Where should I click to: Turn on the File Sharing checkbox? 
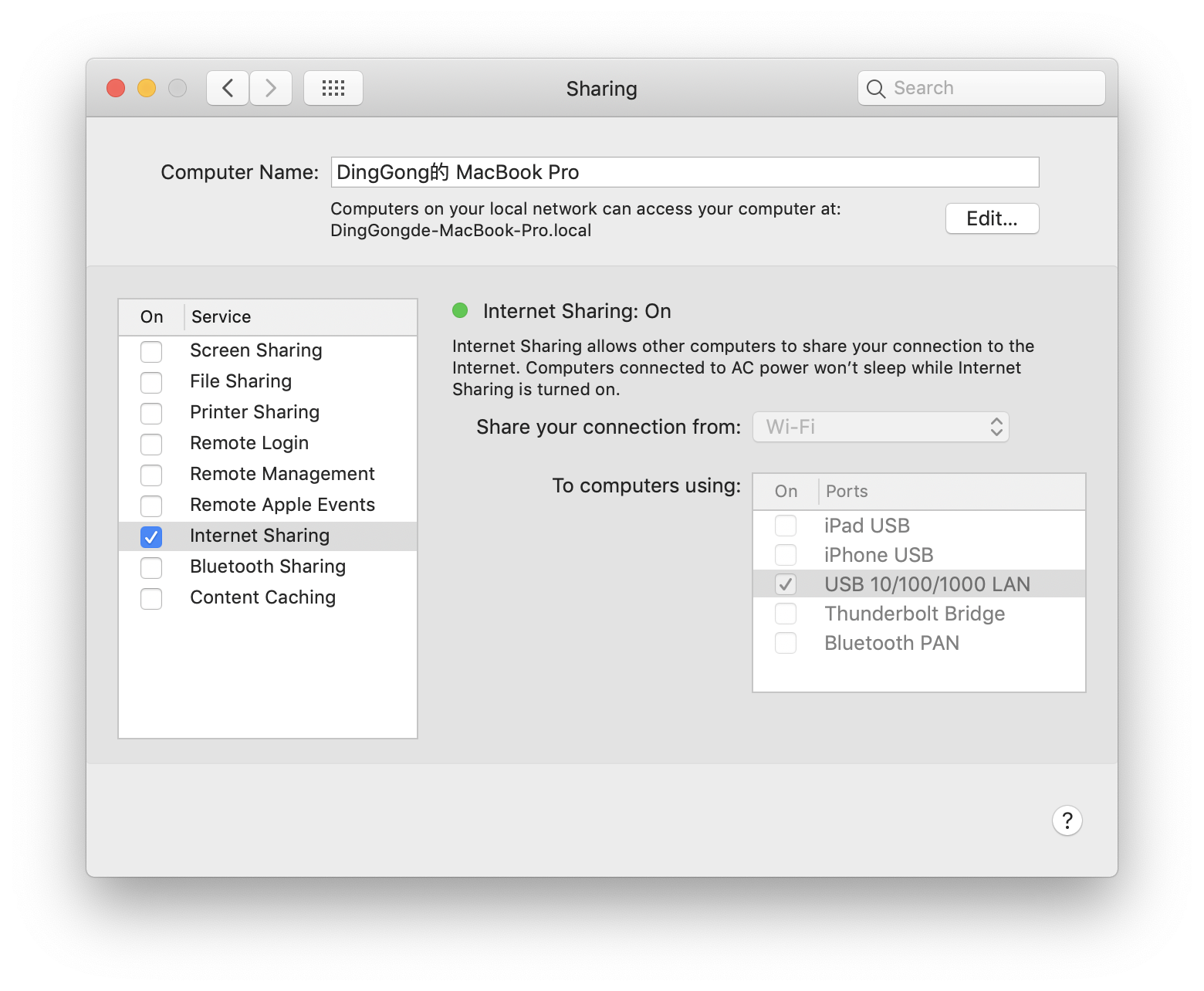[151, 382]
